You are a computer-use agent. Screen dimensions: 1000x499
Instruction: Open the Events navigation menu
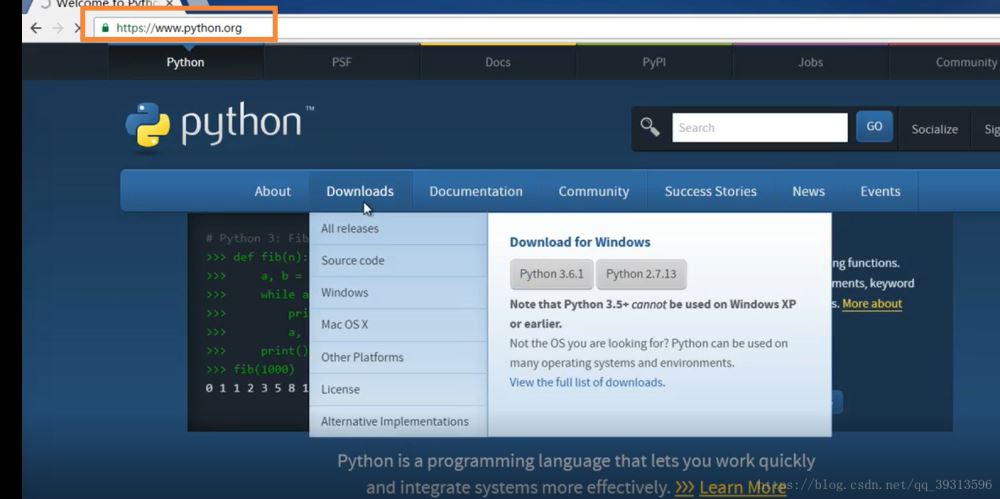(x=880, y=191)
